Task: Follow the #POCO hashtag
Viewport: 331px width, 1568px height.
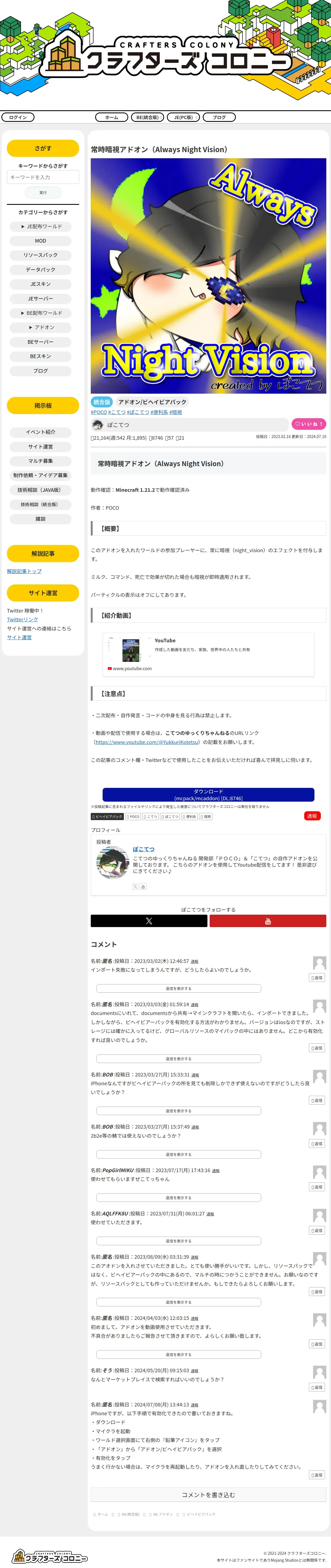Action: point(99,412)
